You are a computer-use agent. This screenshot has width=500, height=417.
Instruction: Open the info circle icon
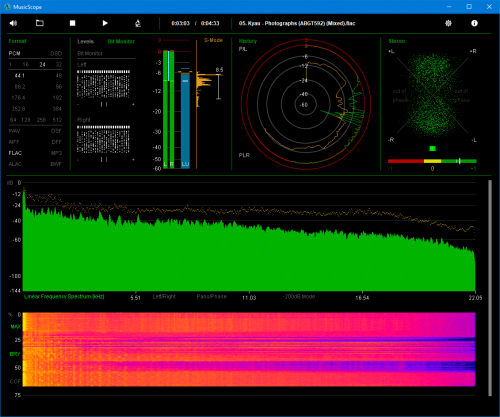point(474,23)
